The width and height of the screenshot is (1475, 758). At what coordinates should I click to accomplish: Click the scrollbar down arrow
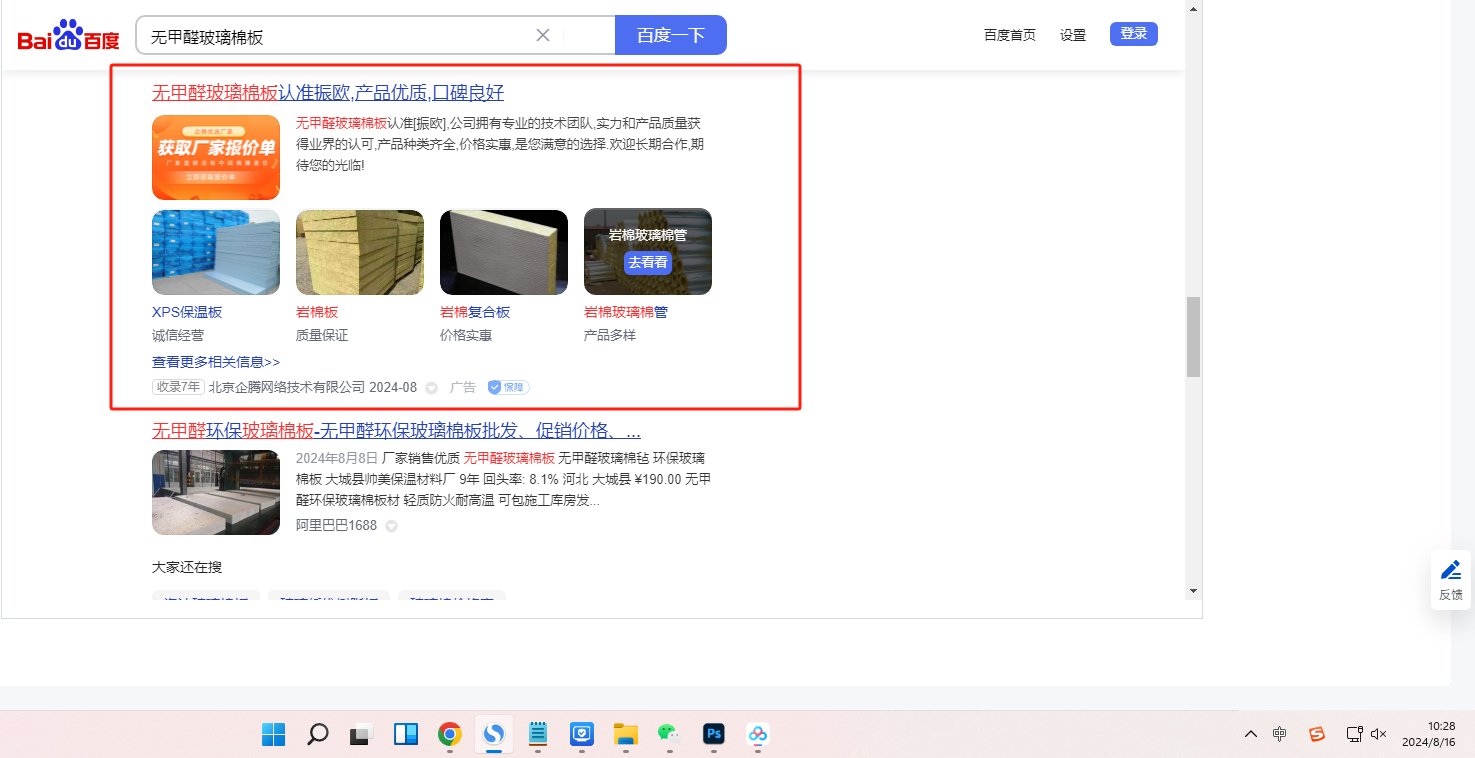tap(1193, 591)
